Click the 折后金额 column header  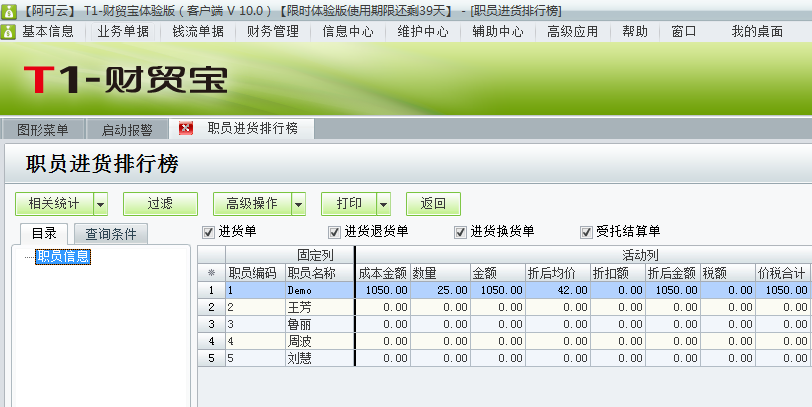tap(673, 273)
